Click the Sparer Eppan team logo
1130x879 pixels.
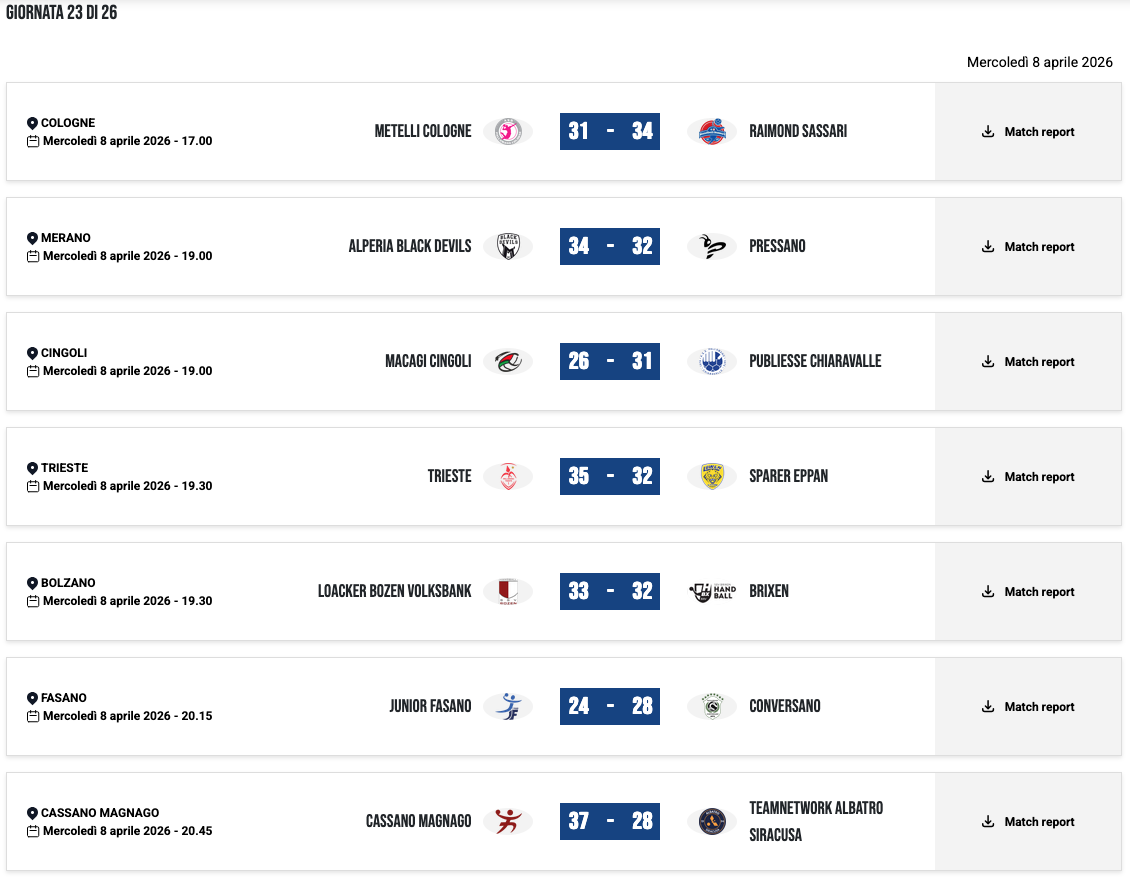click(712, 476)
